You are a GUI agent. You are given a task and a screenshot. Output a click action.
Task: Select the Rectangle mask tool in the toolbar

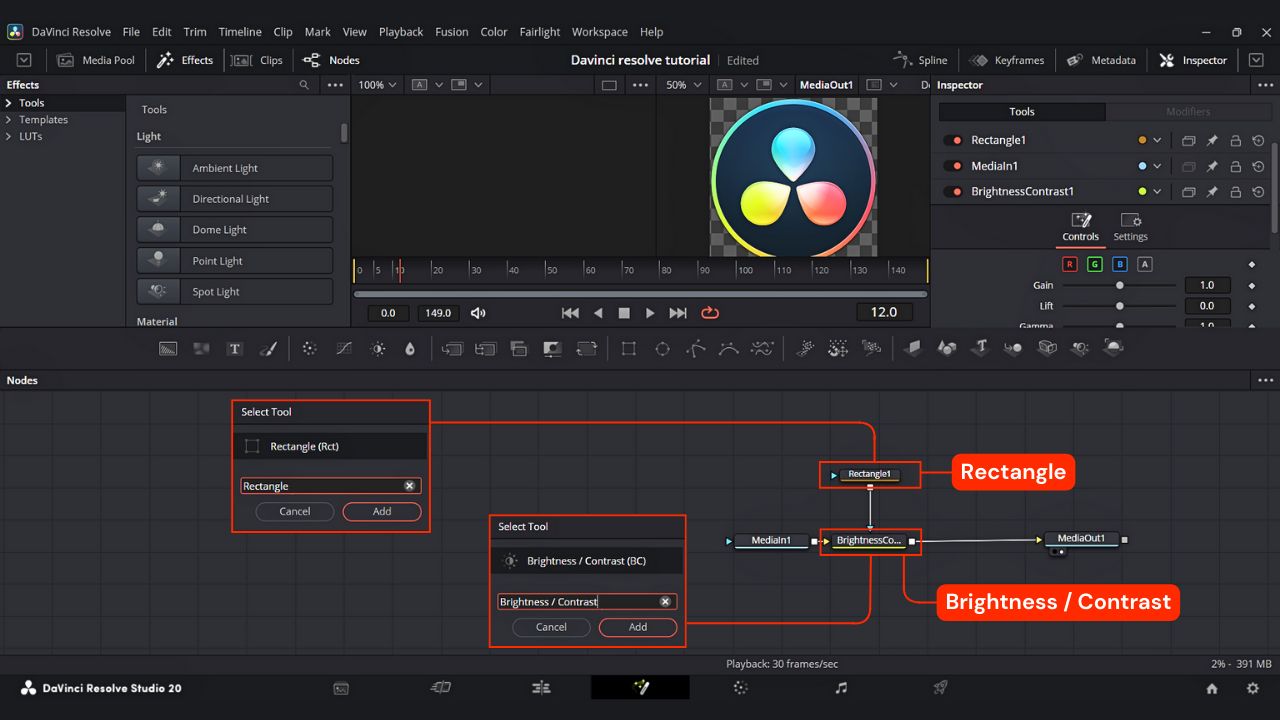tap(629, 349)
